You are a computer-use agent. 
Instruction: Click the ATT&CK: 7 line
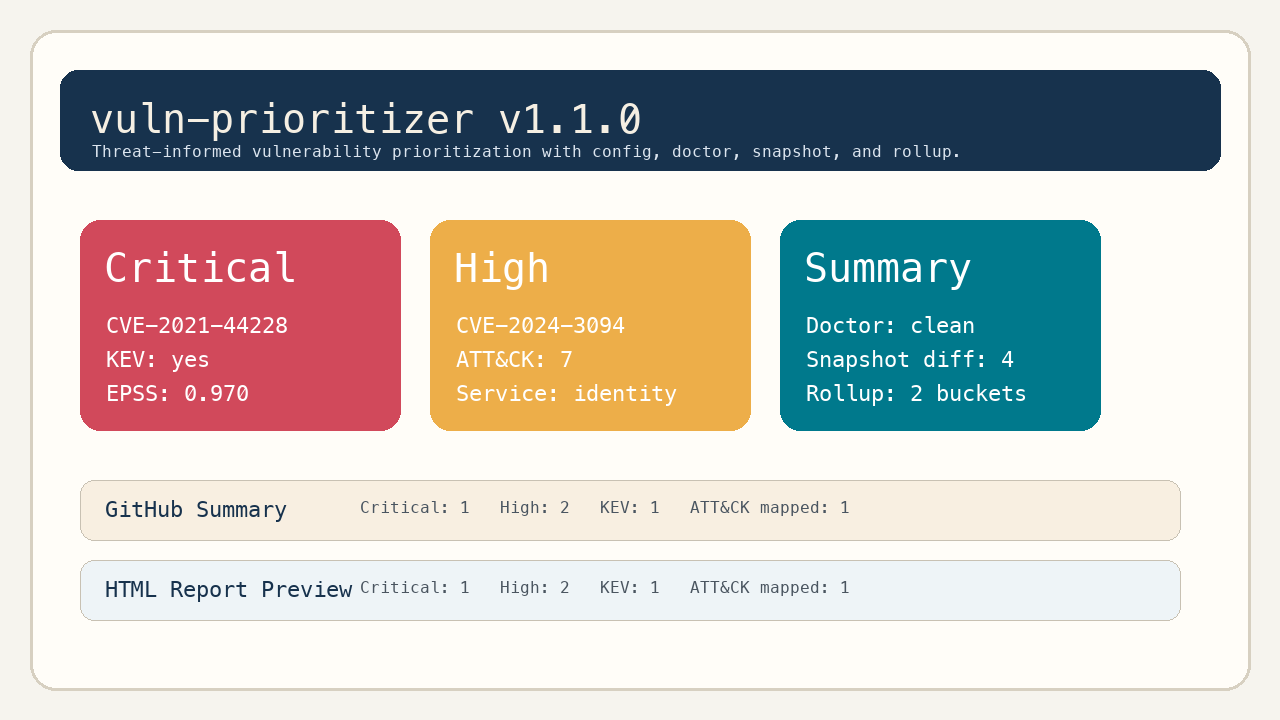click(514, 360)
